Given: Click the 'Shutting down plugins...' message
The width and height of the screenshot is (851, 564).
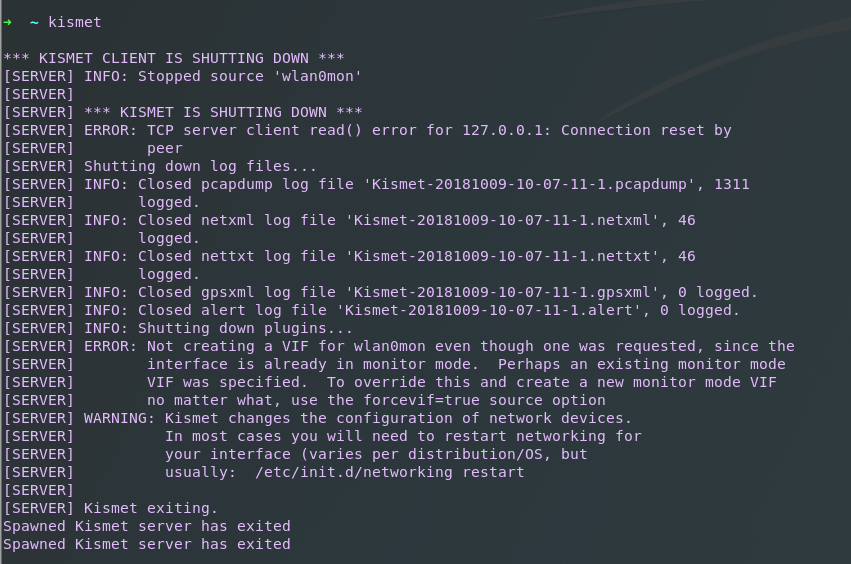Looking at the screenshot, I should 245,328.
